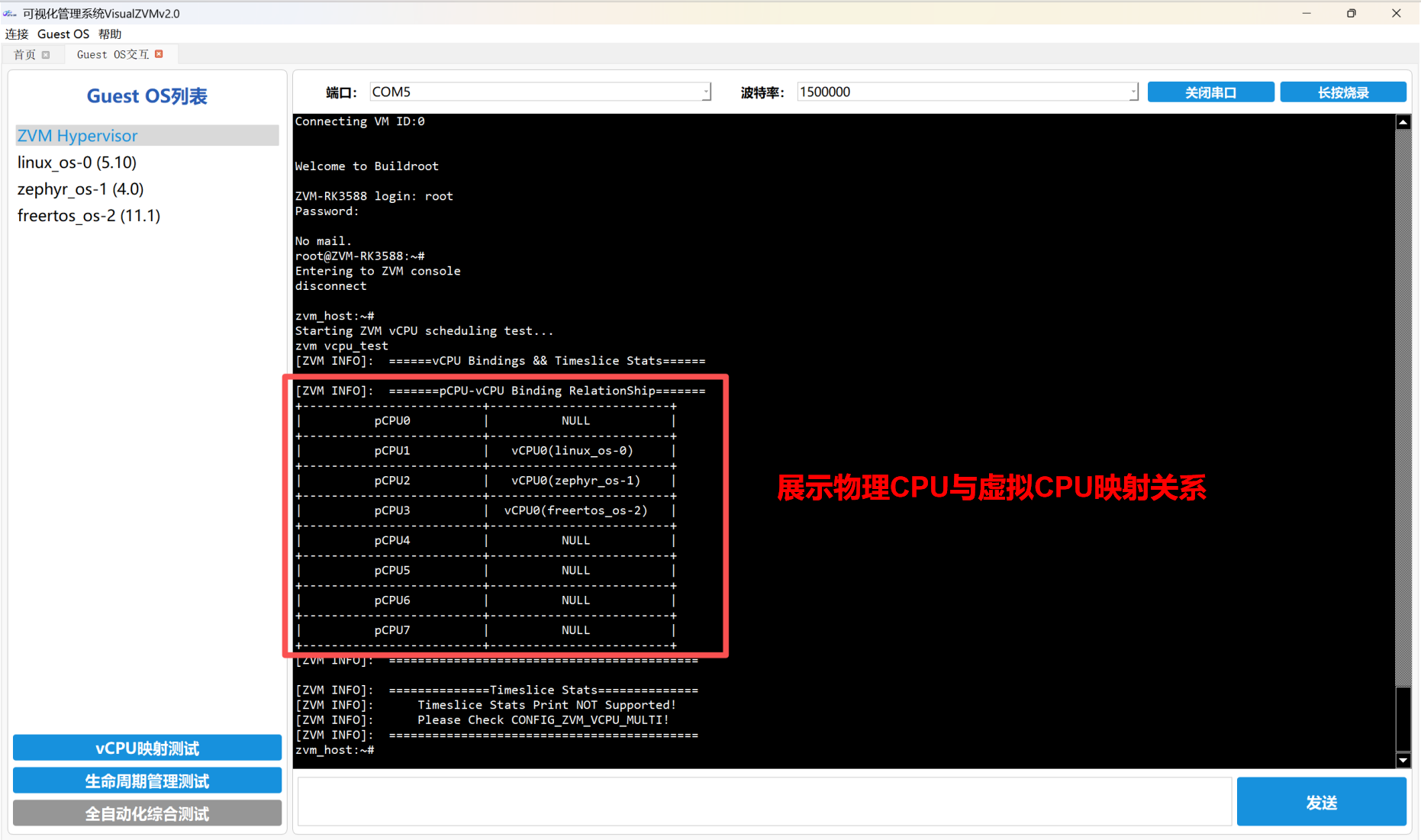
Task: Select freertos_os-2 (11.1) guest
Action: [x=89, y=216]
